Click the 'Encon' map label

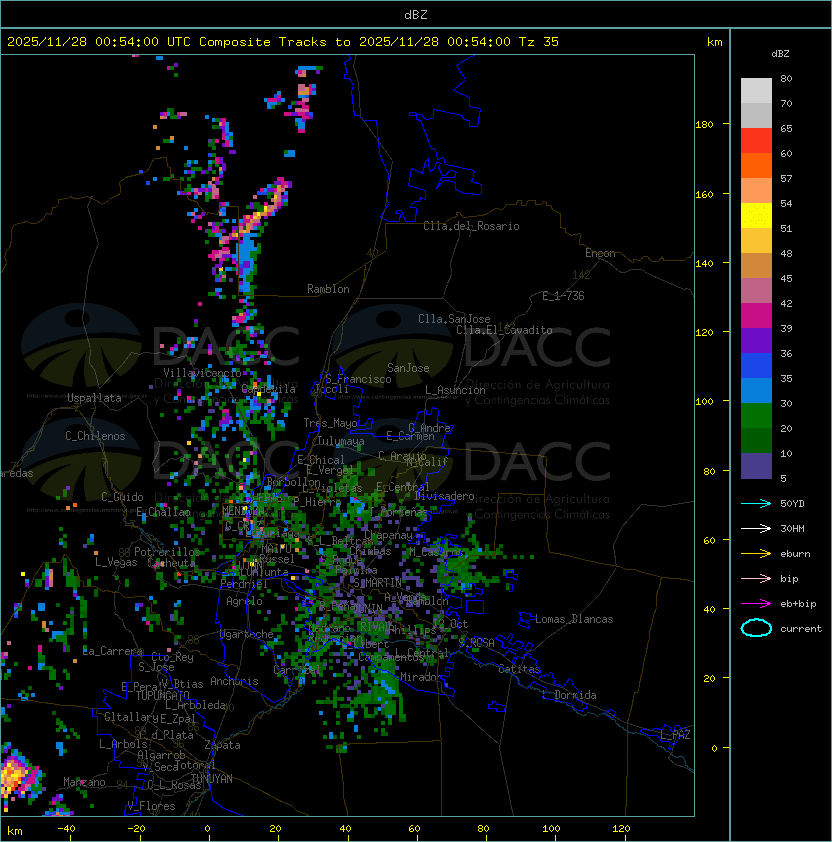tap(600, 253)
